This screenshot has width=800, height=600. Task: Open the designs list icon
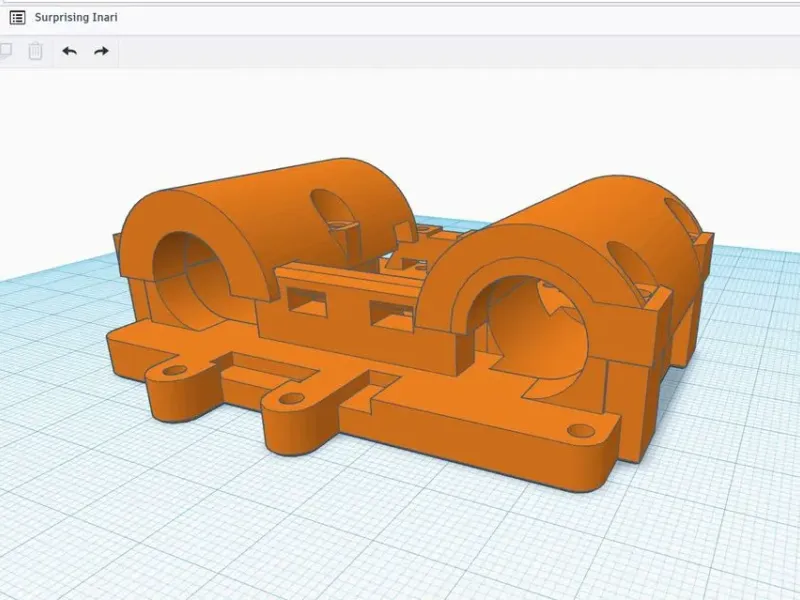tap(17, 18)
